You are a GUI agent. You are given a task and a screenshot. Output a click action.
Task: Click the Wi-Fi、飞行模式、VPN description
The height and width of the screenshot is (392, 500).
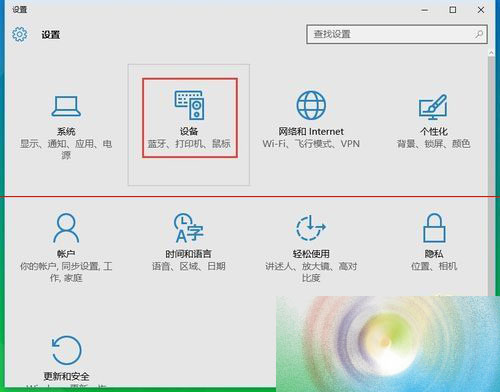pos(311,144)
